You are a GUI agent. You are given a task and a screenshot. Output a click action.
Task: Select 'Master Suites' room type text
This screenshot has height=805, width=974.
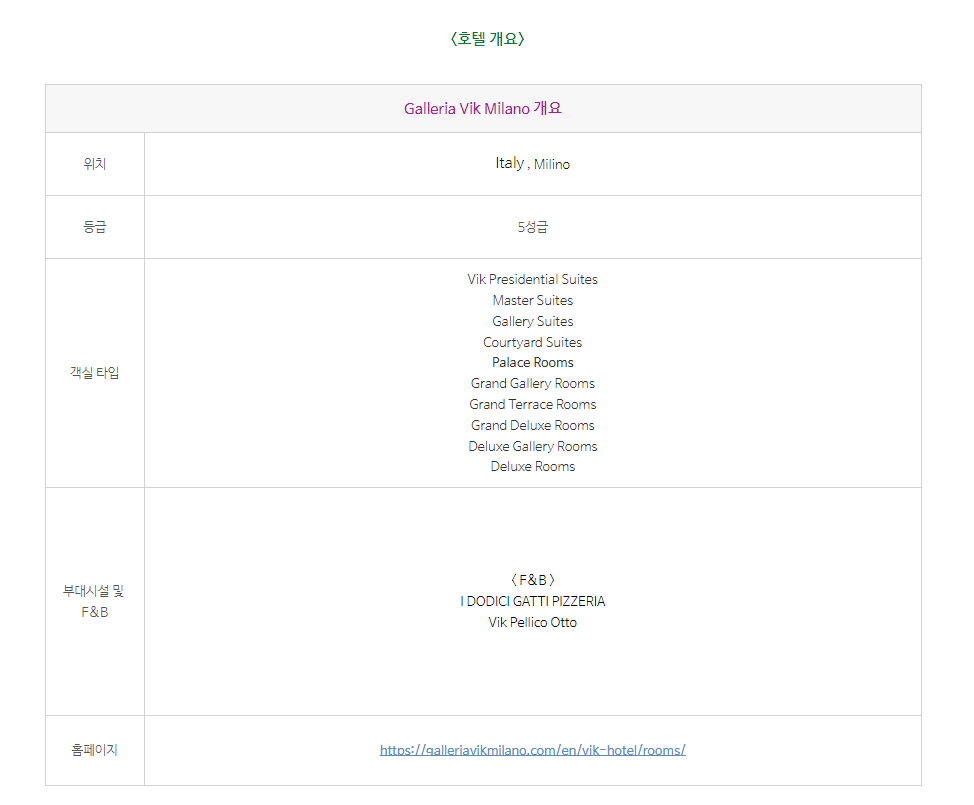coord(532,300)
